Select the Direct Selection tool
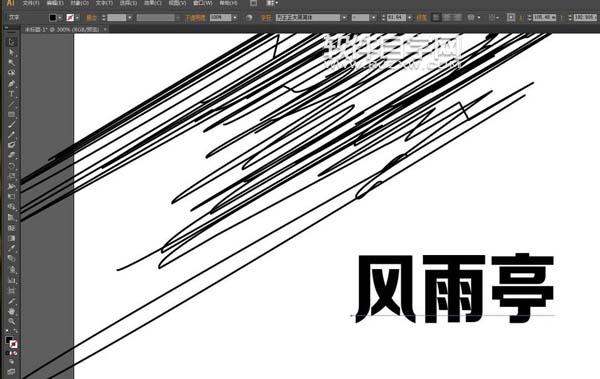Image resolution: width=600 pixels, height=379 pixels. click(x=12, y=52)
